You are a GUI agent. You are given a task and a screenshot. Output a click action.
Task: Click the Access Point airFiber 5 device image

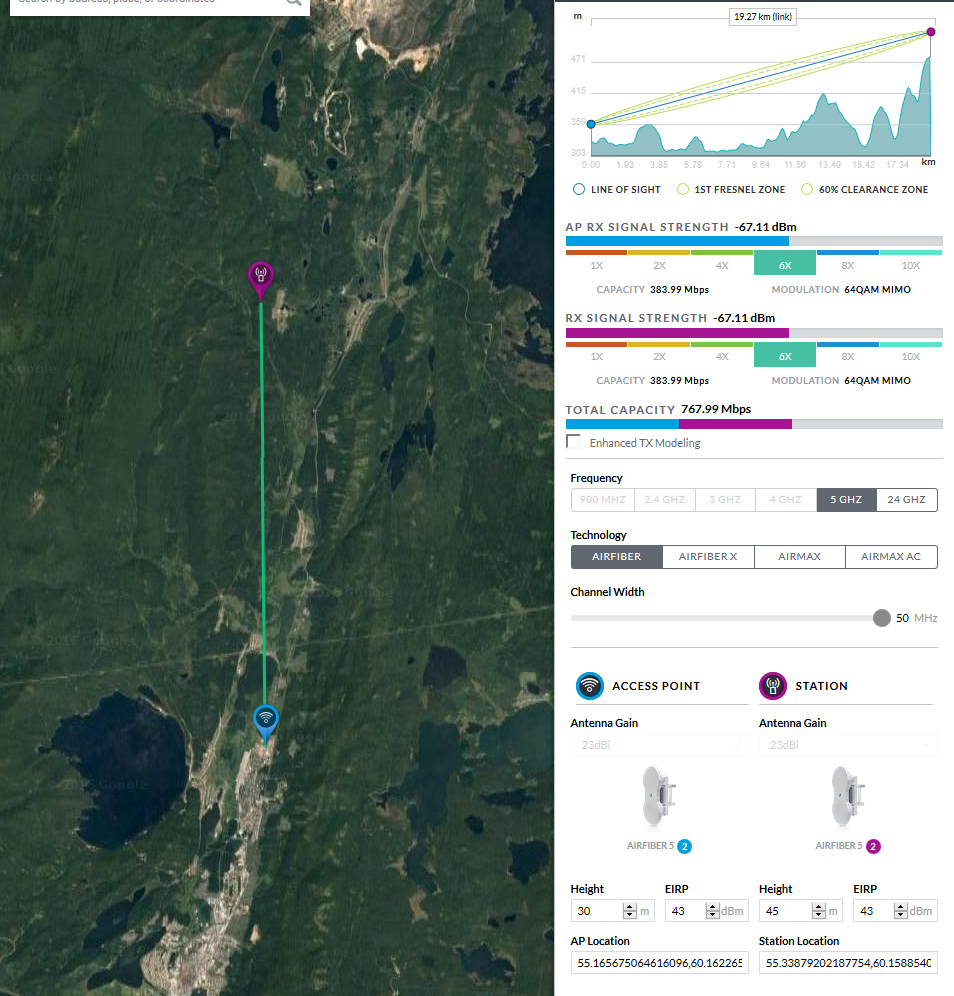(659, 796)
